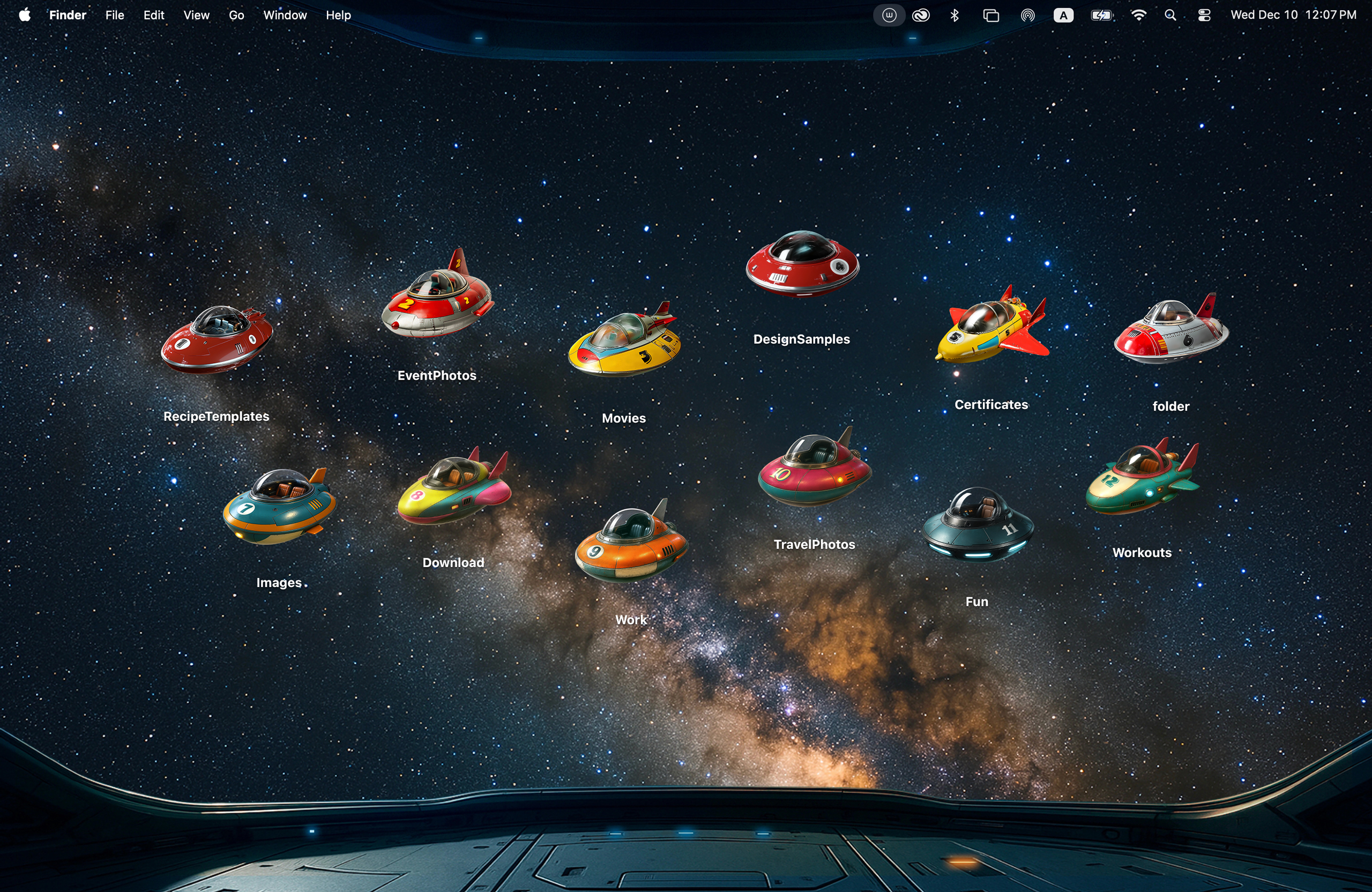Open the Wi-Fi menu from menu bar
Viewport: 1372px width, 892px height.
(x=1139, y=15)
